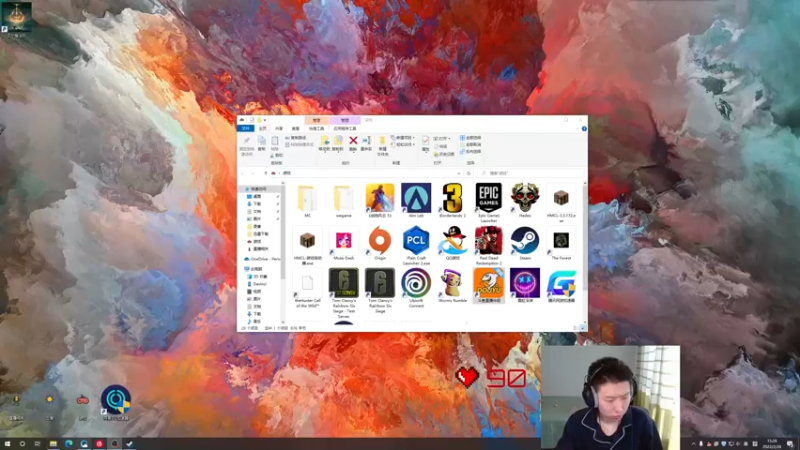Image resolution: width=800 pixels, height=450 pixels.
Task: Click Copy path in the ribbon
Action: point(296,138)
